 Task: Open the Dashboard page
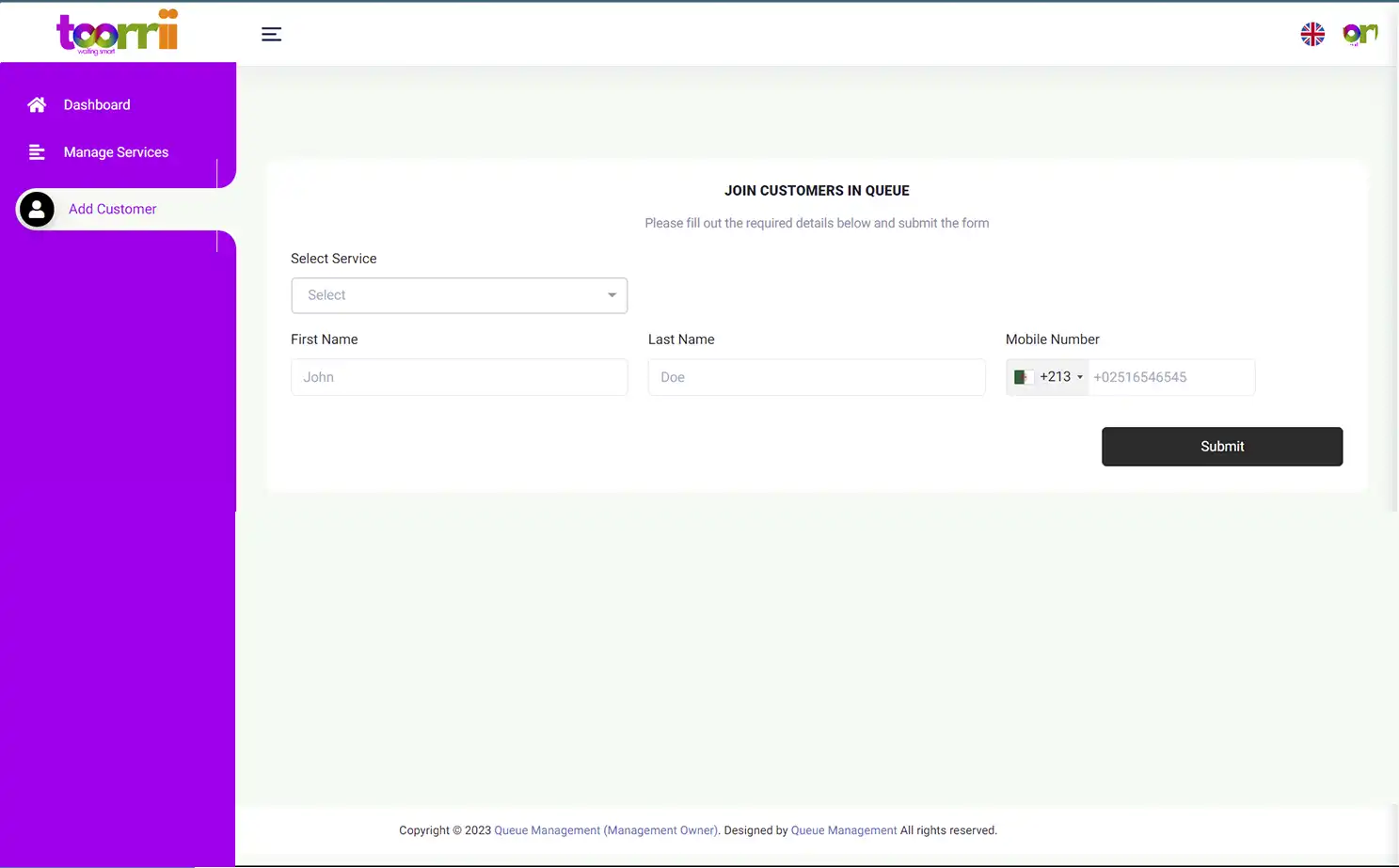point(97,104)
